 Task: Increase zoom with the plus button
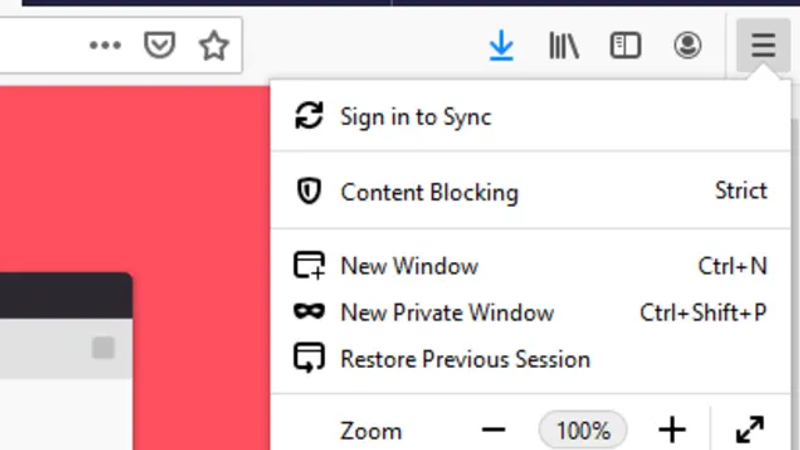coord(672,431)
